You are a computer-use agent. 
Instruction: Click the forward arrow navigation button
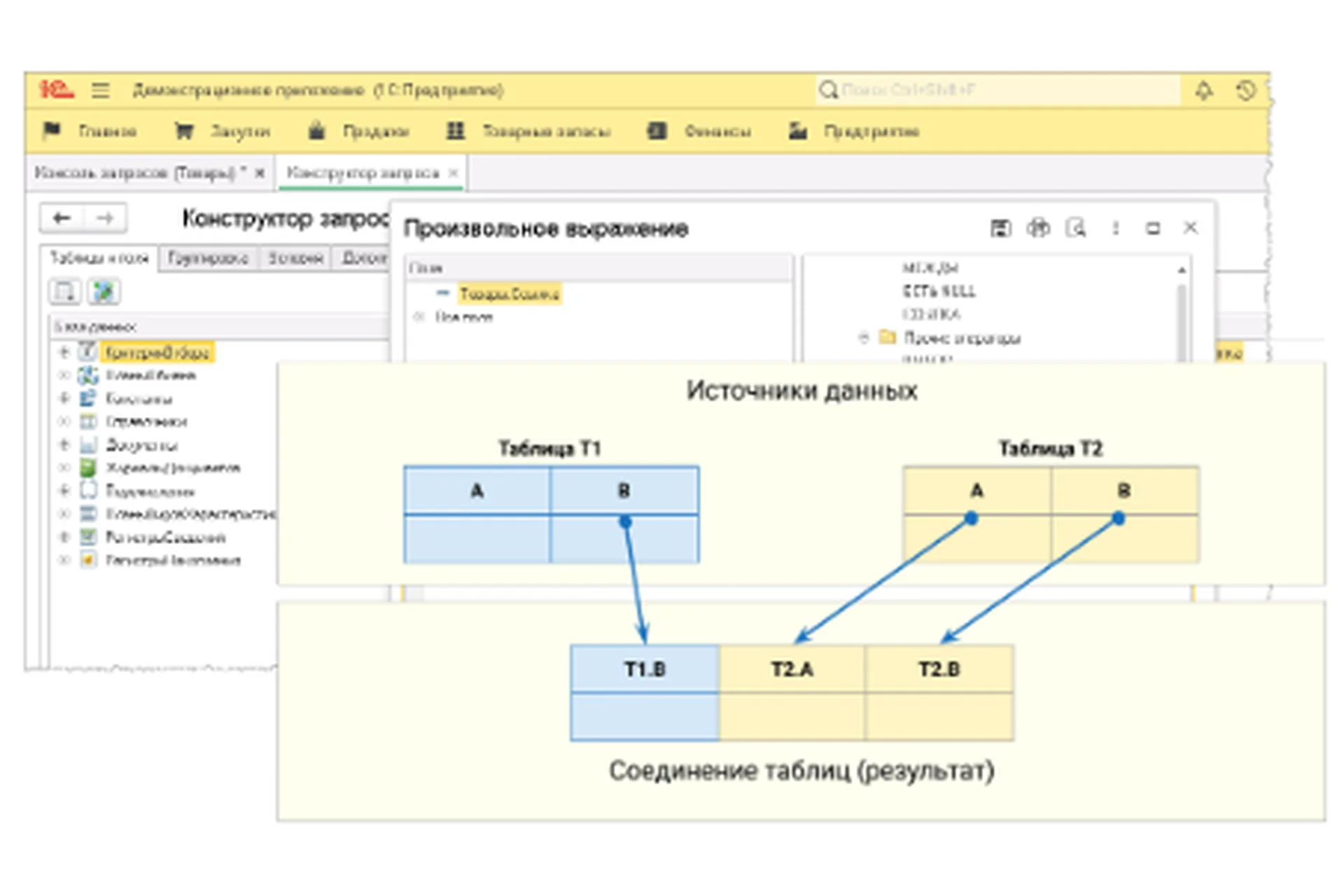pos(105,218)
